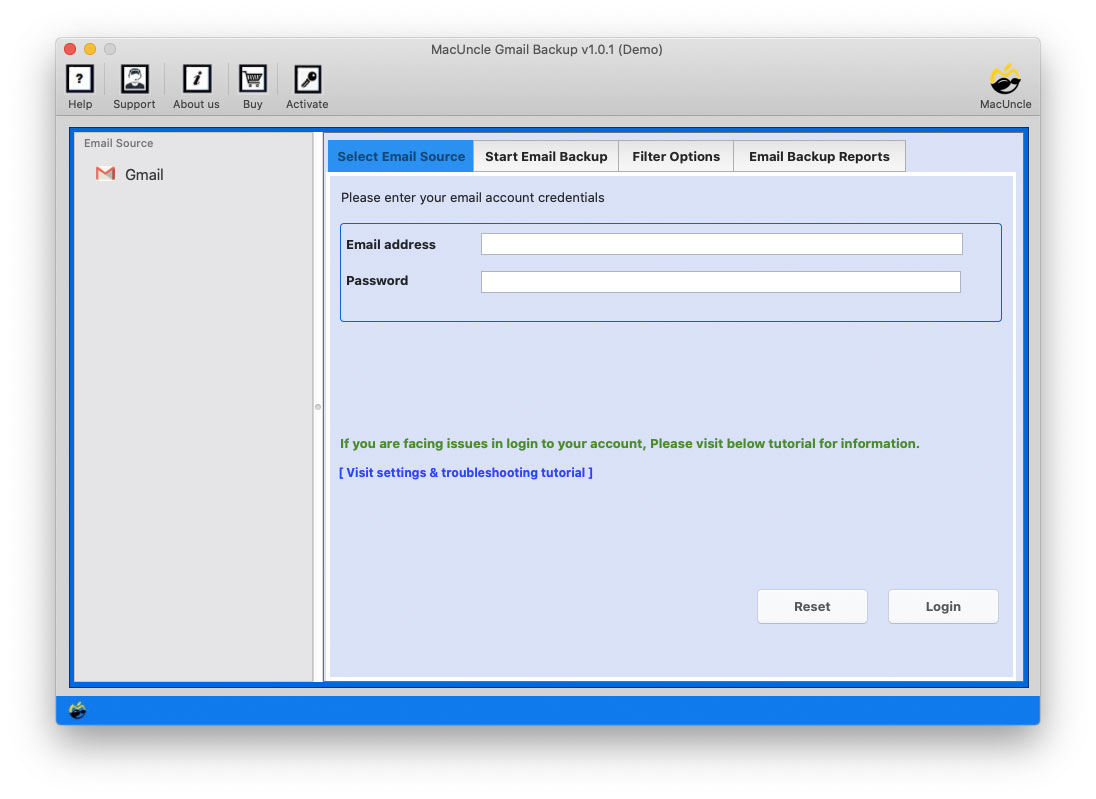Viewport: 1096px width, 799px height.
Task: Click the Email address input field
Action: pyautogui.click(x=720, y=243)
